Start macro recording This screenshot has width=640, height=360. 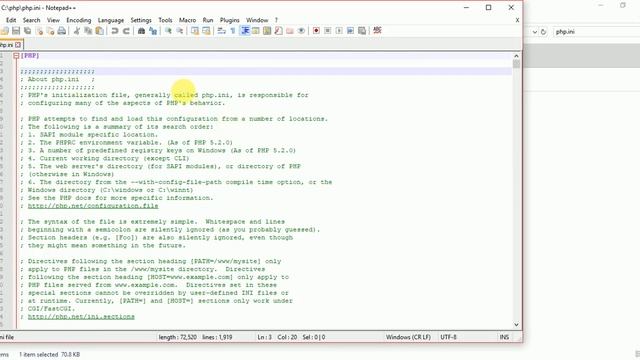(x=316, y=31)
